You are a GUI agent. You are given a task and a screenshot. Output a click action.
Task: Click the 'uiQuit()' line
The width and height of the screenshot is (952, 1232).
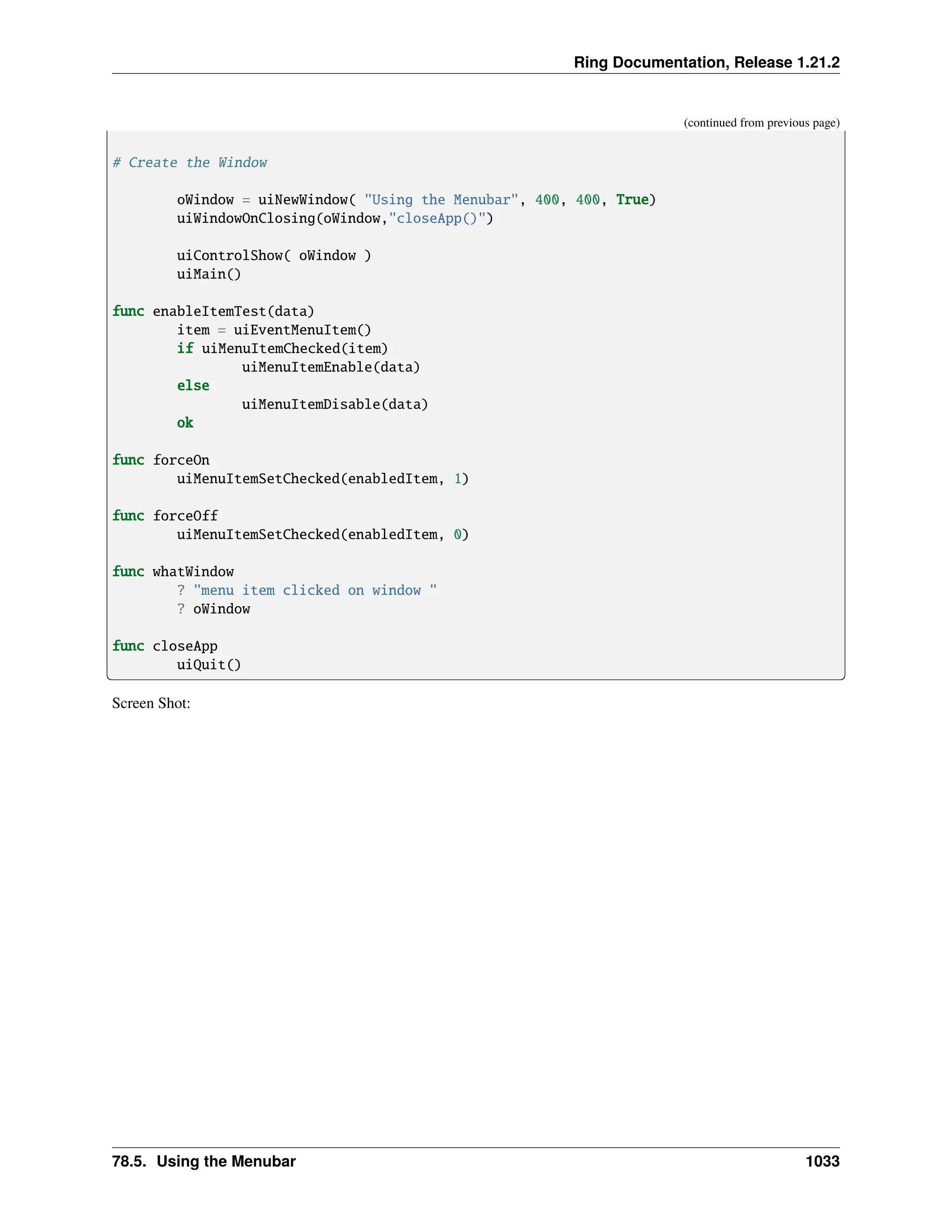209,664
